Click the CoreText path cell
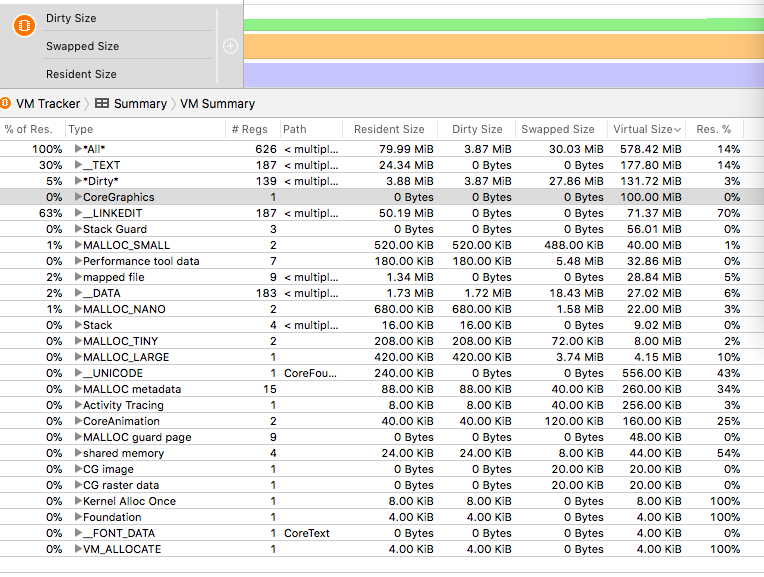The height and width of the screenshot is (577, 764). click(306, 533)
